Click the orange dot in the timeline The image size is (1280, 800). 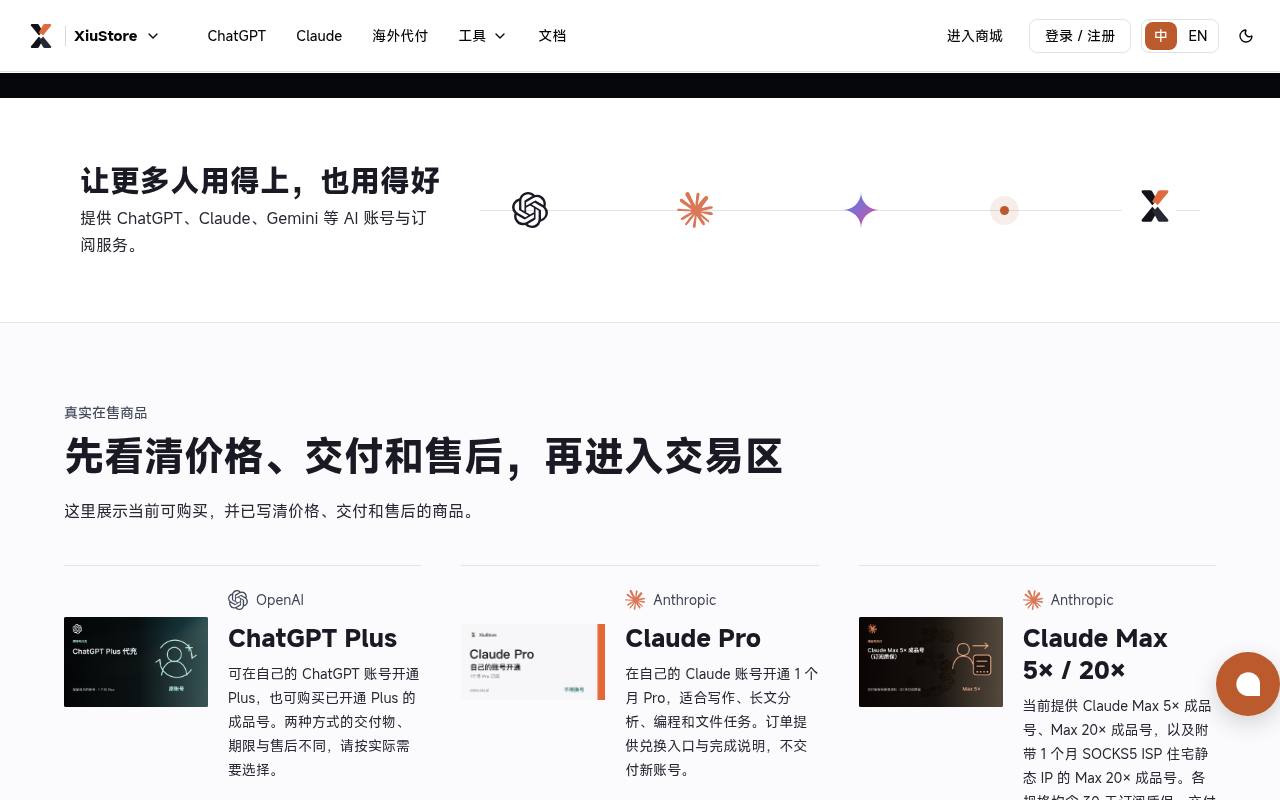click(1004, 210)
